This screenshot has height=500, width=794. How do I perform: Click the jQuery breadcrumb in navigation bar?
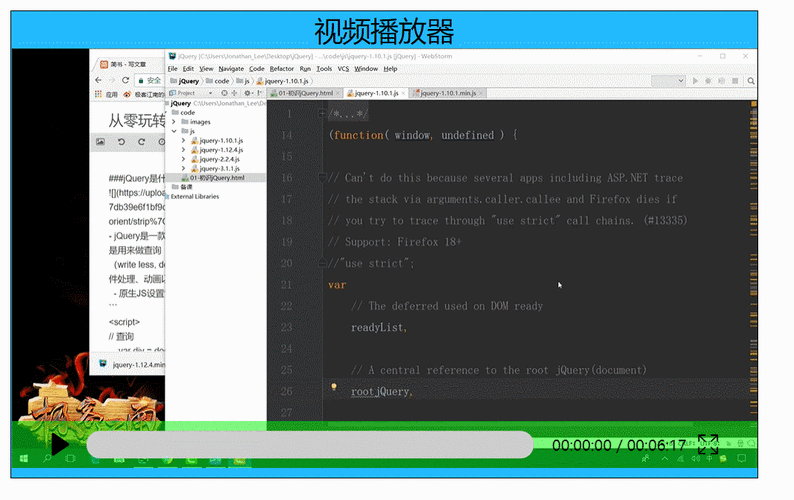(185, 81)
